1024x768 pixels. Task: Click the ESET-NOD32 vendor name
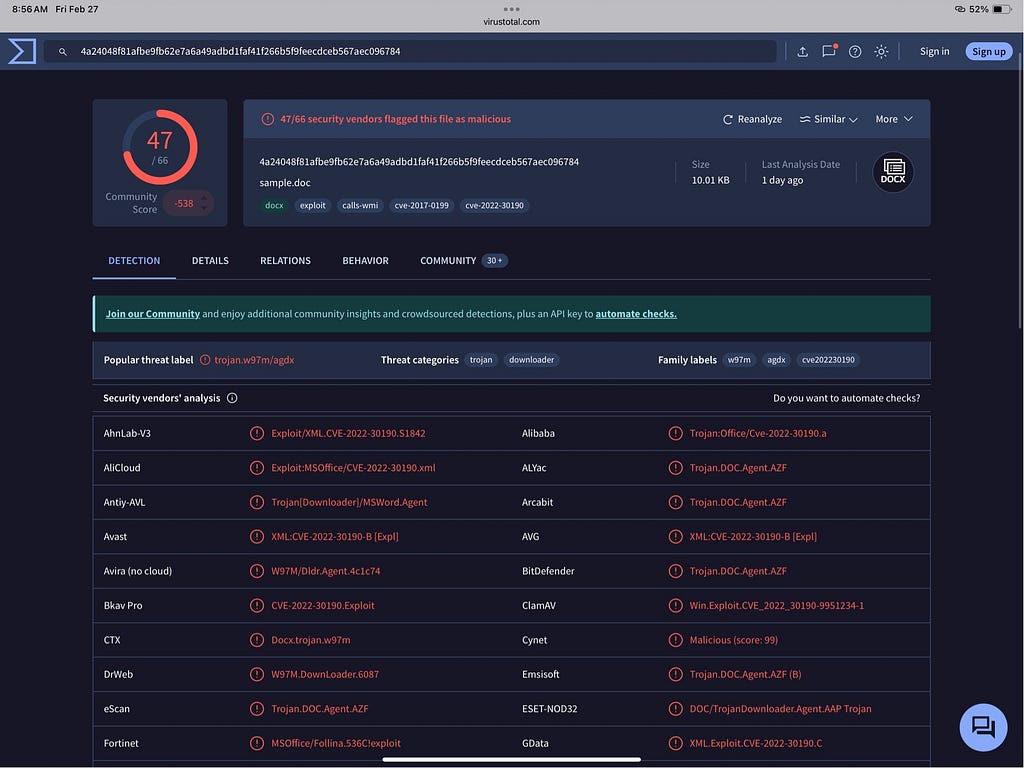(x=549, y=709)
